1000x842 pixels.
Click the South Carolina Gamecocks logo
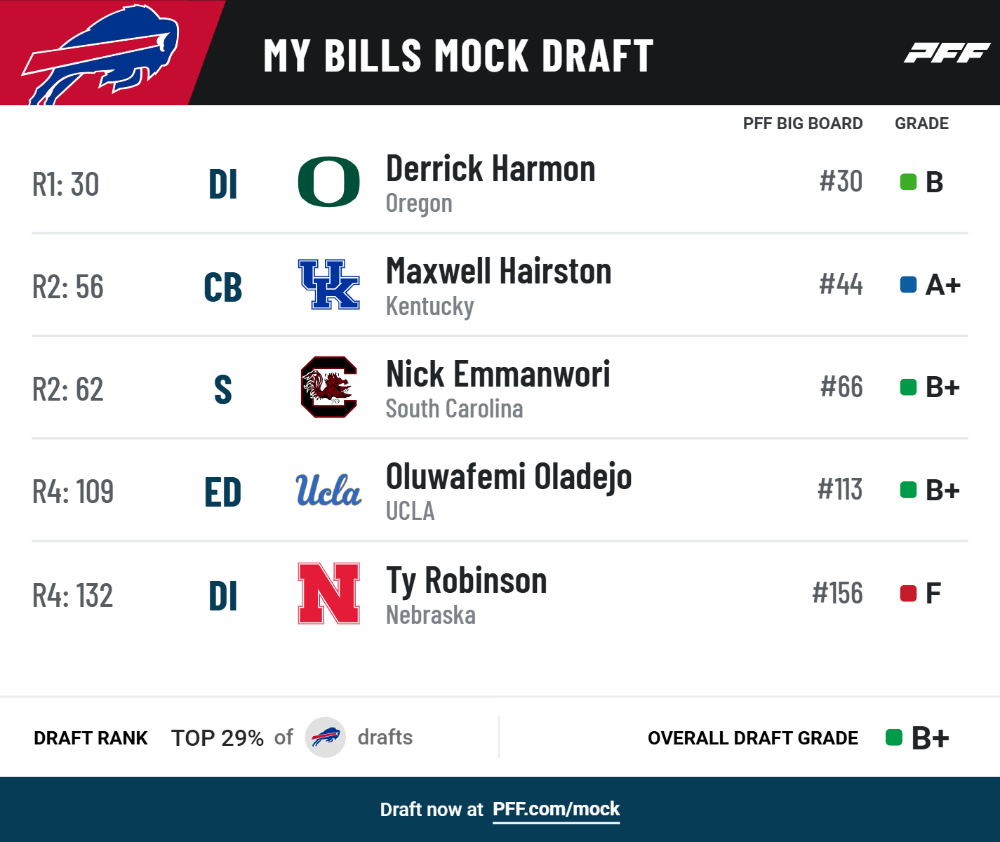pos(328,387)
